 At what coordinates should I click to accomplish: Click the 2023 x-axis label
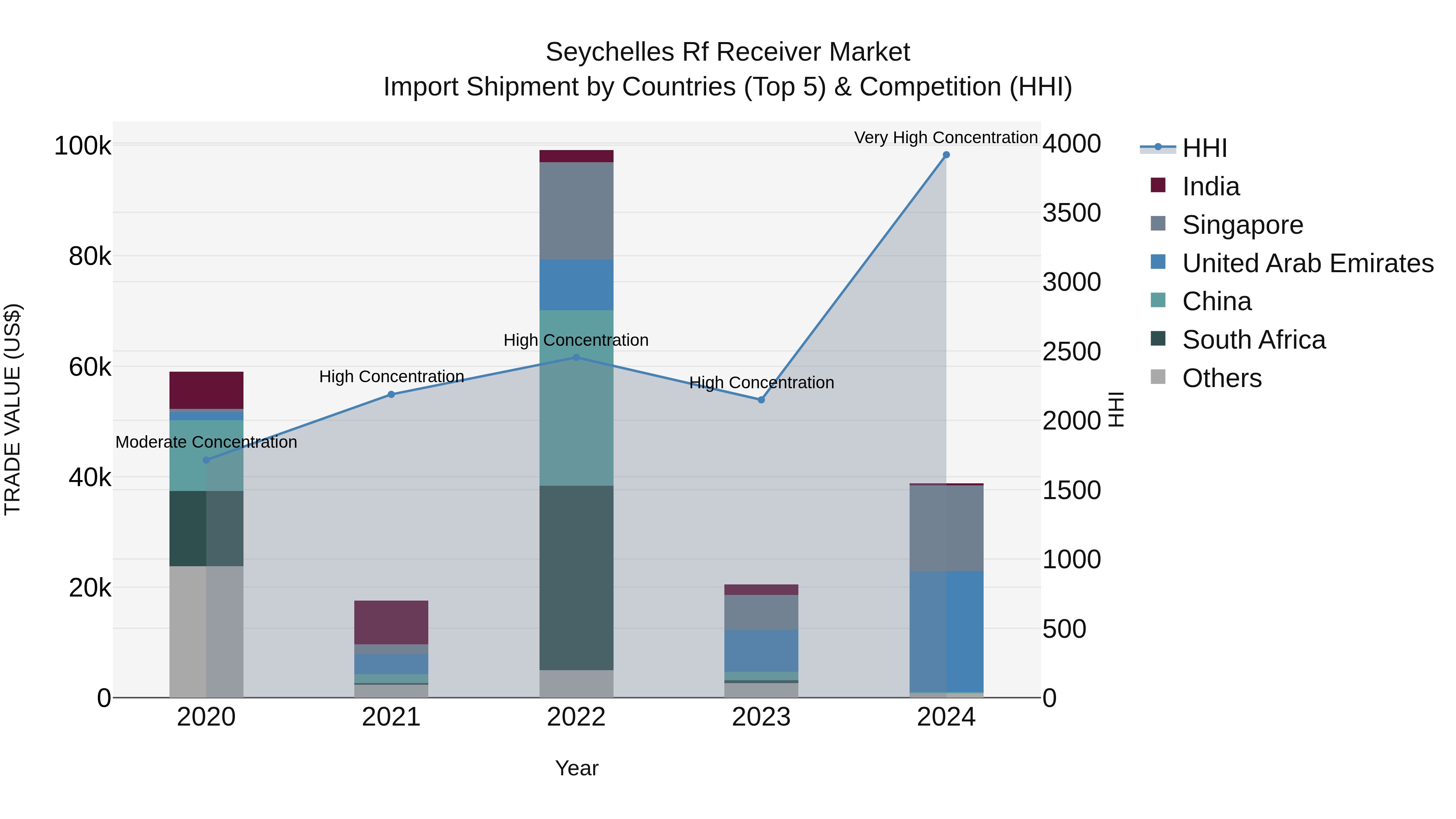(761, 717)
